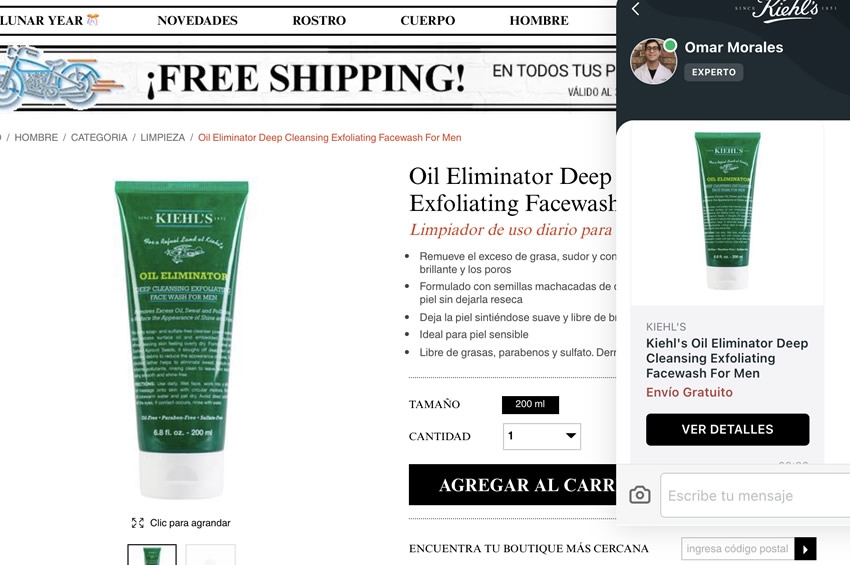Click the Lunar Year lantern icon
Screen dimensions: 850x565
point(93,20)
